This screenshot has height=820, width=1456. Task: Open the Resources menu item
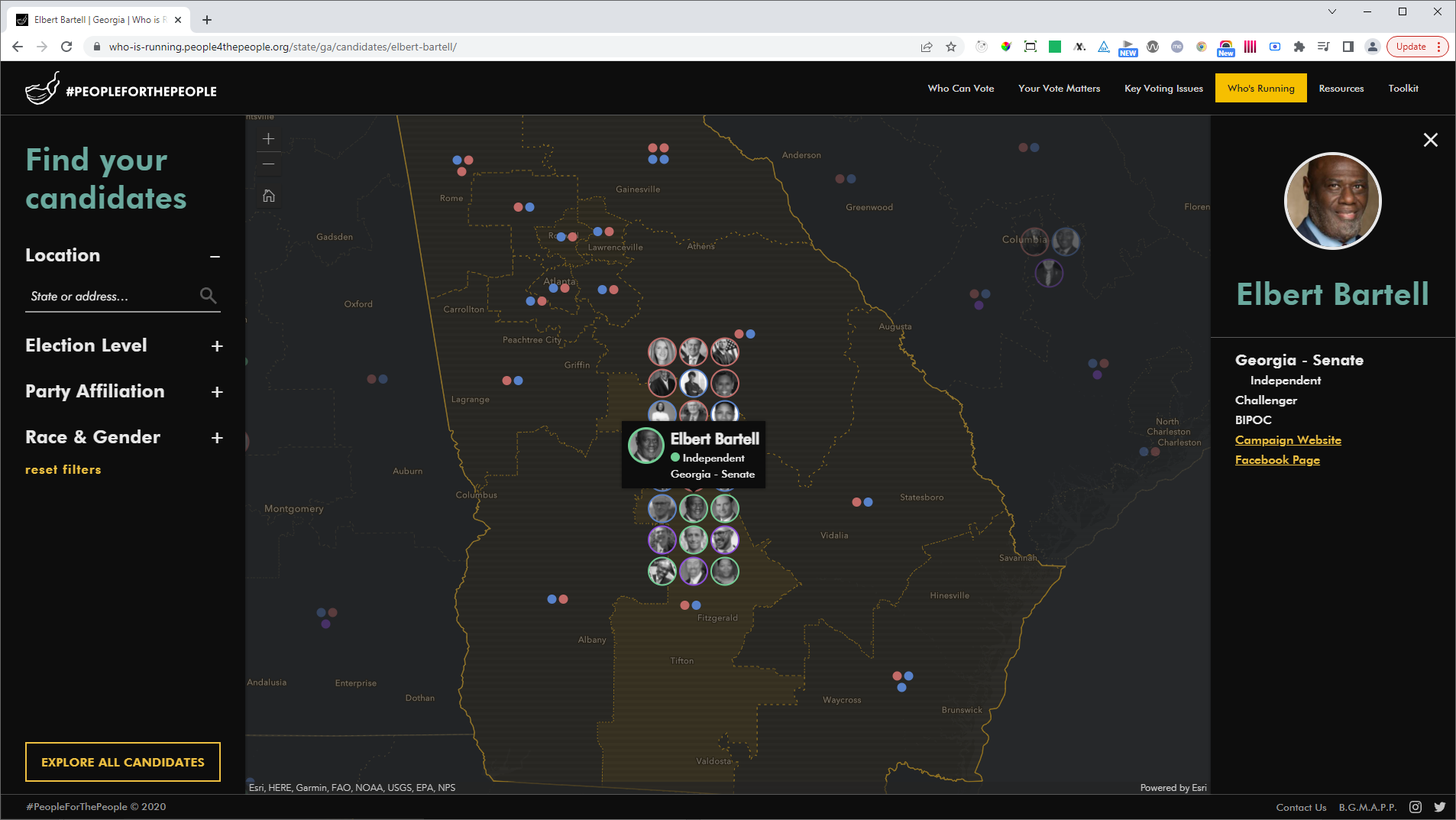(1341, 89)
